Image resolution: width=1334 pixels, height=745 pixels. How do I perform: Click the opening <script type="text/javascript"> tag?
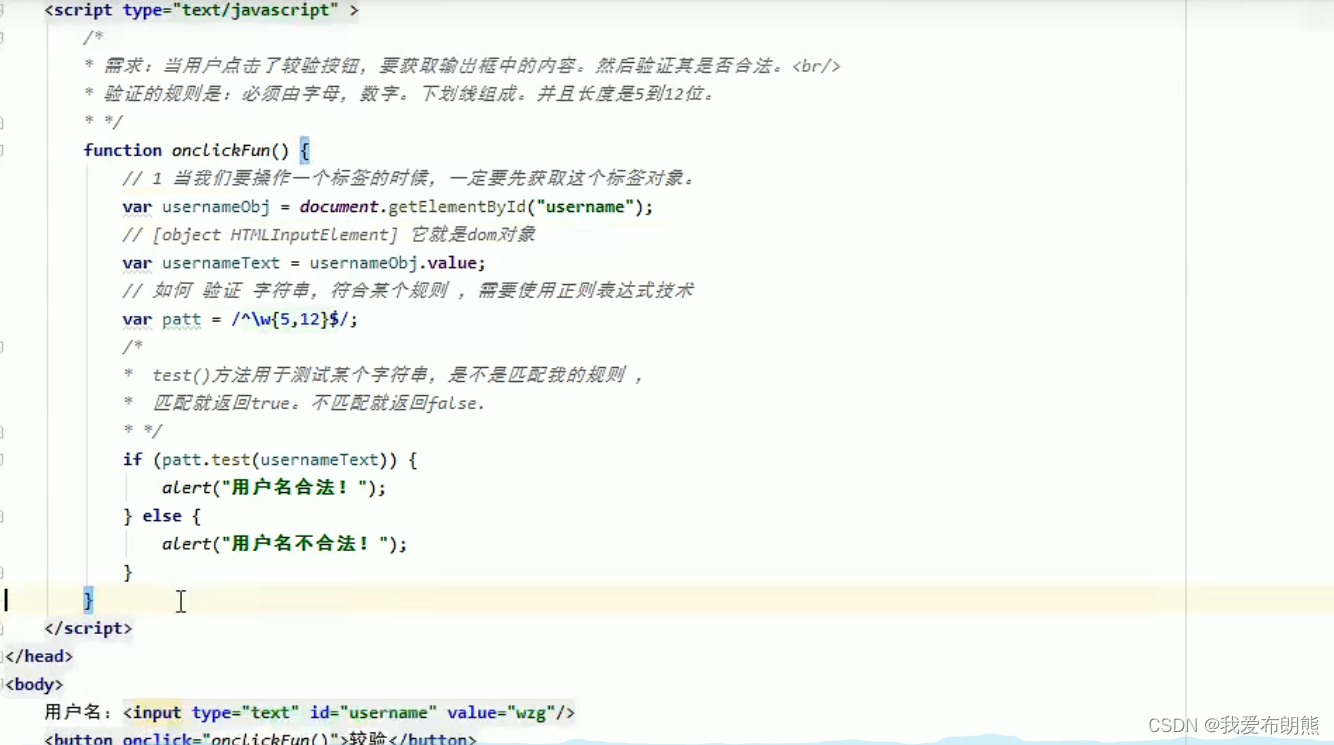(x=202, y=11)
